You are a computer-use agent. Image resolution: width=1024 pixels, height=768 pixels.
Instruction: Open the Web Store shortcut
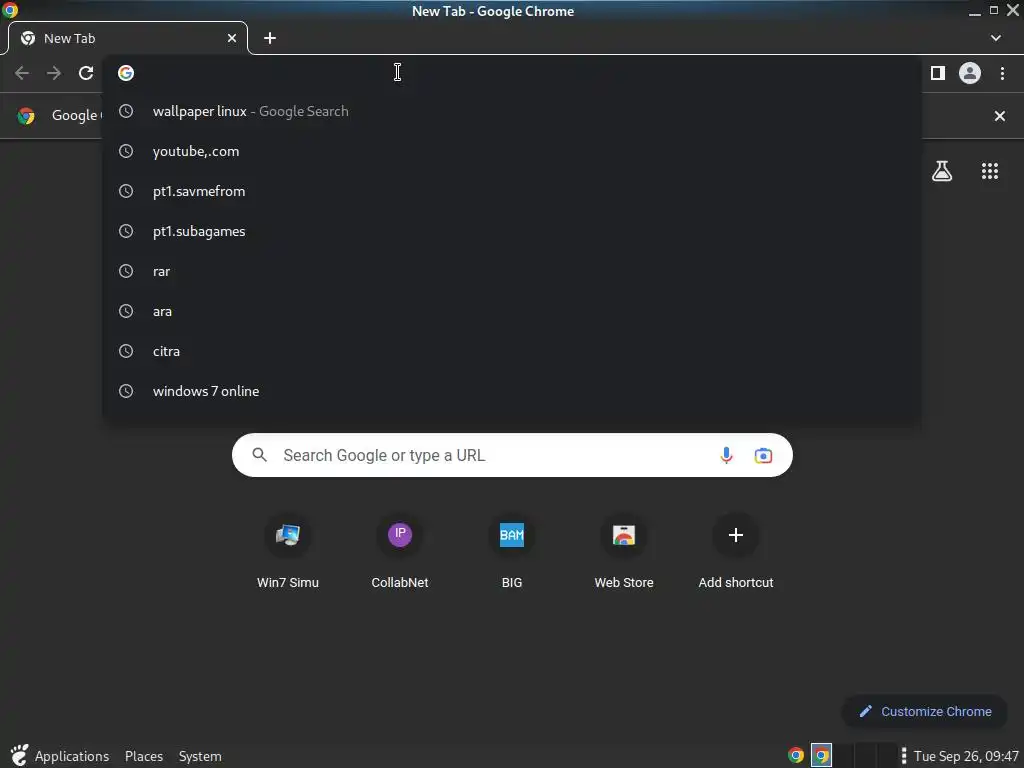624,552
